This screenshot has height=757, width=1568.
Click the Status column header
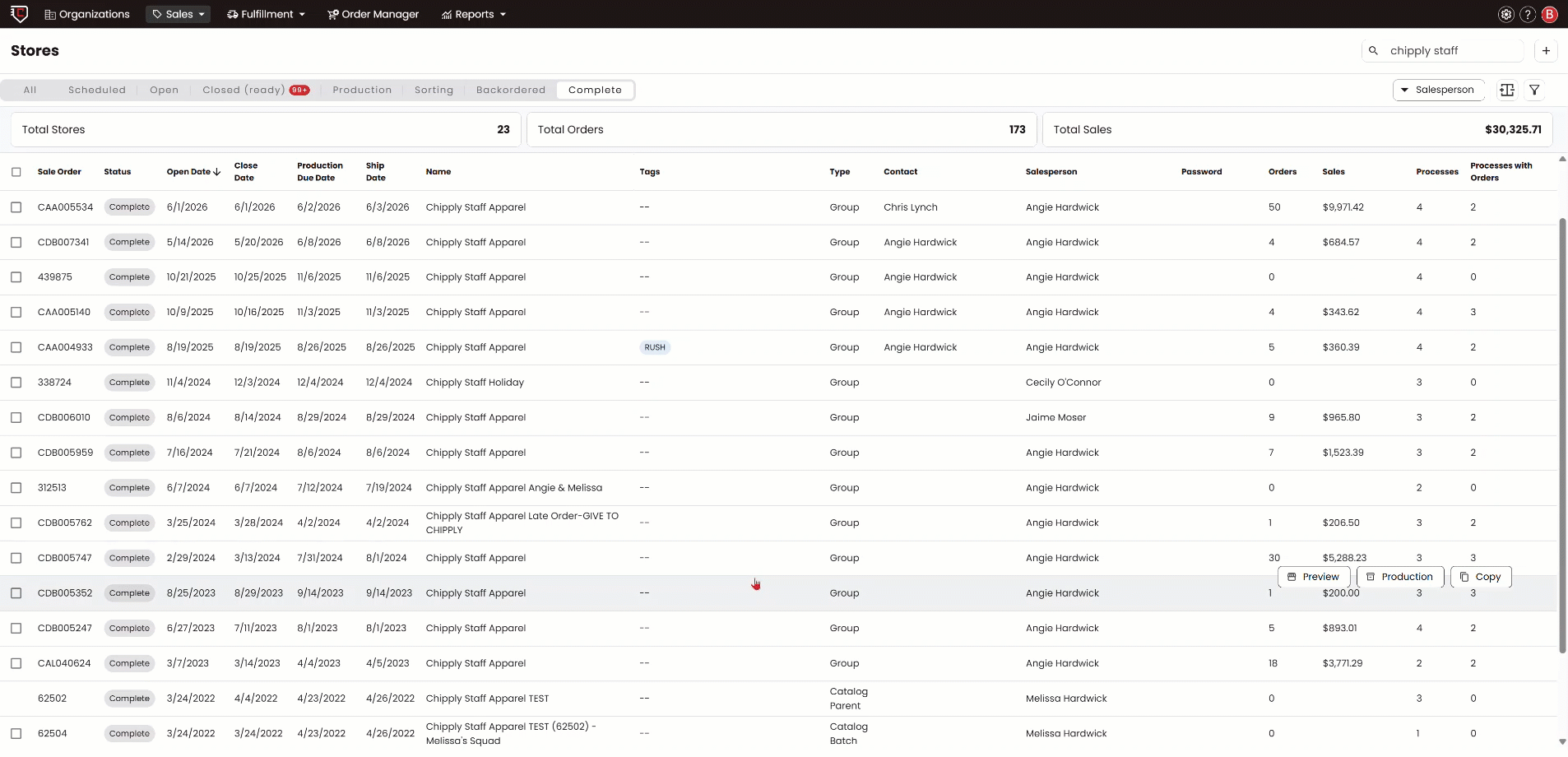(118, 172)
